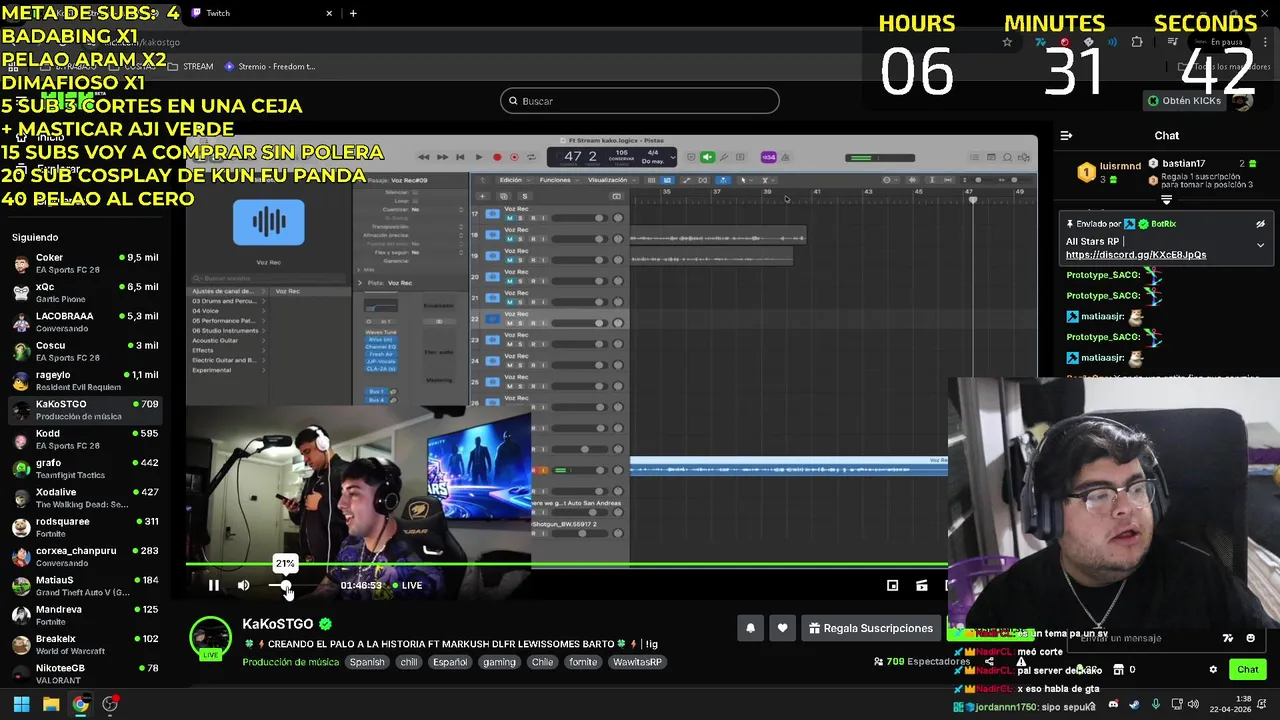Viewport: 1280px width, 720px height.
Task: Open rageylo channel in sidebar
Action: (85, 380)
